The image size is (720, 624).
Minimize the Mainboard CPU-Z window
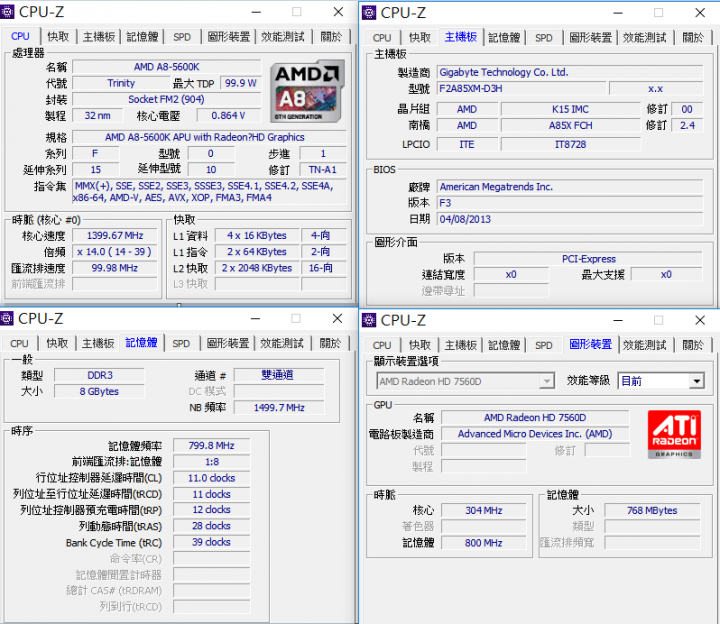pyautogui.click(x=618, y=13)
